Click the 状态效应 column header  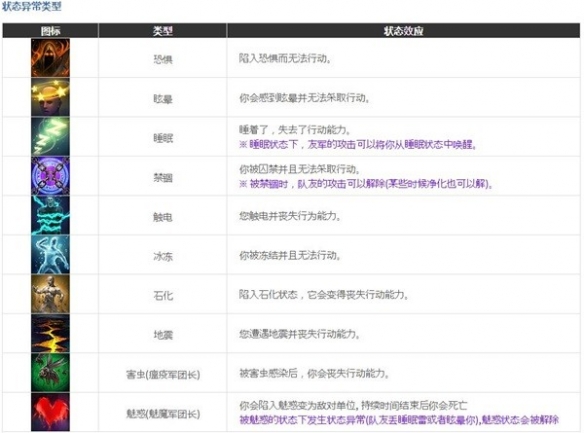point(404,31)
